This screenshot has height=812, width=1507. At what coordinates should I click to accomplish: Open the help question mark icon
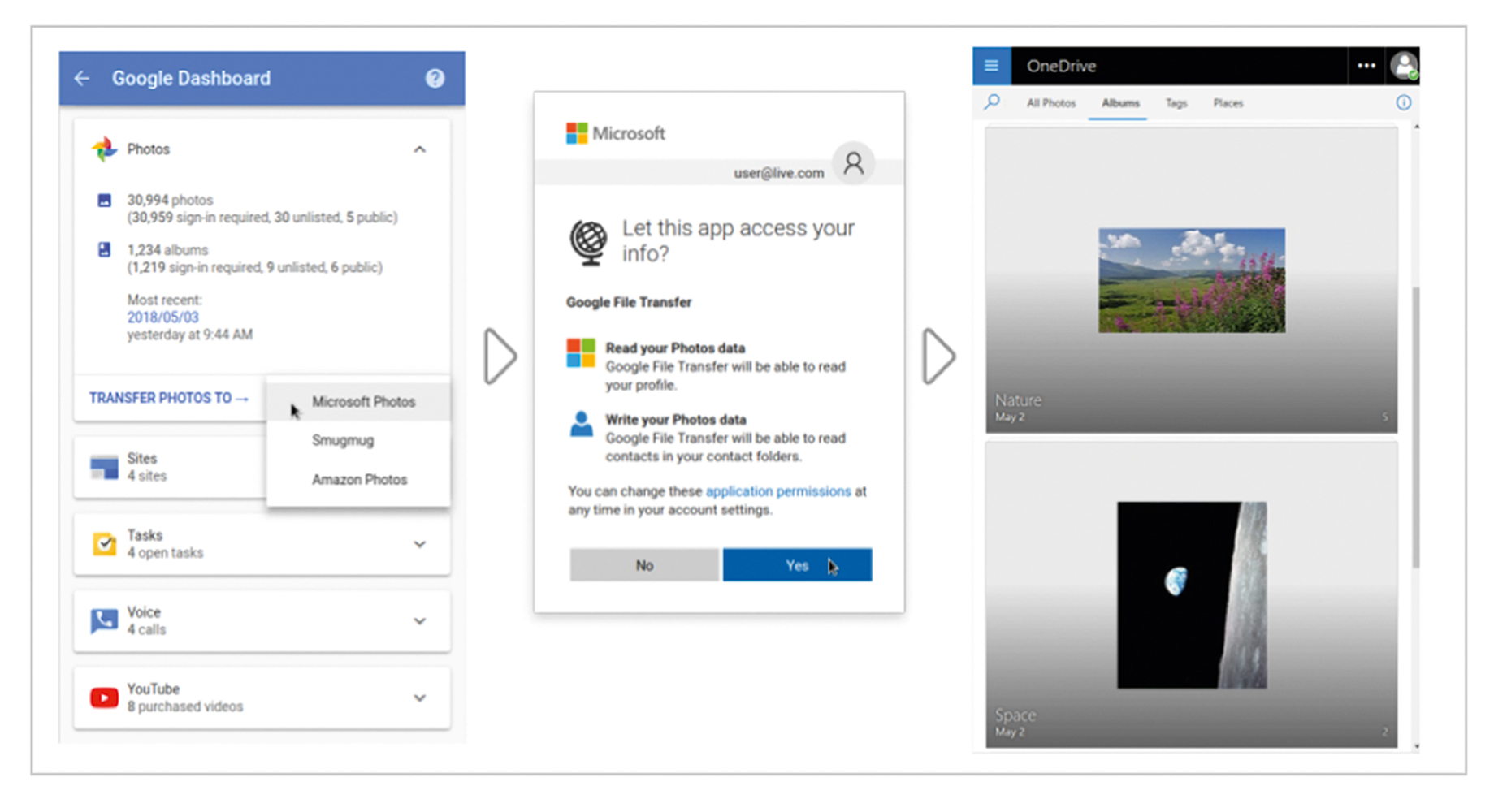coord(435,78)
